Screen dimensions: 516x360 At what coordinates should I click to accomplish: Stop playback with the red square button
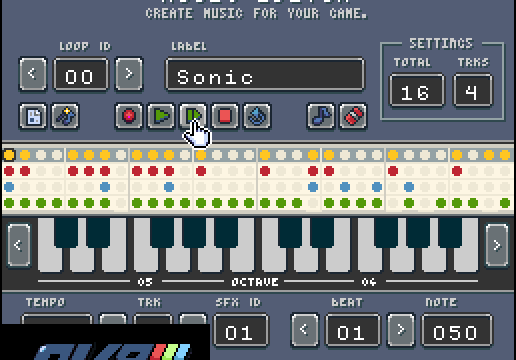(x=225, y=116)
